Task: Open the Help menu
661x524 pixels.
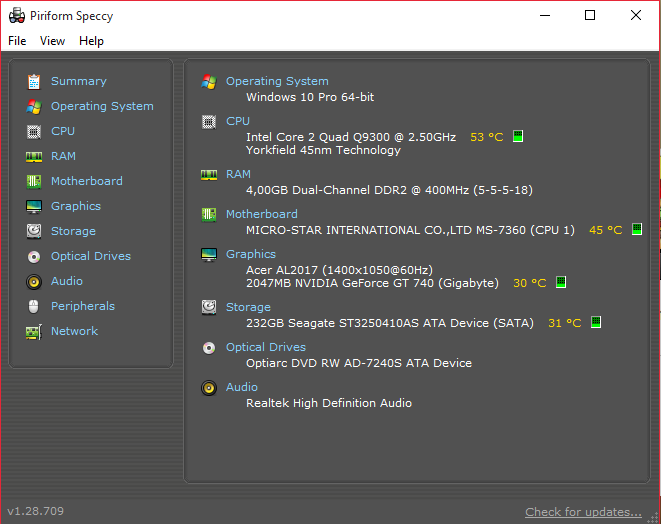Action: click(91, 41)
